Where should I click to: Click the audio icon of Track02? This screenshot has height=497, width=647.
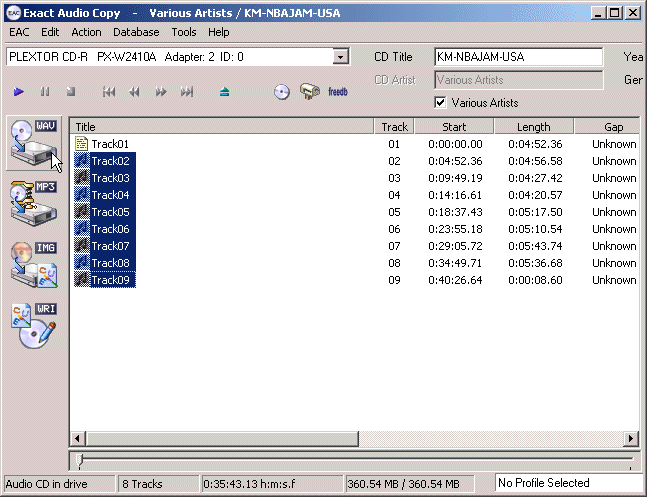[82, 161]
